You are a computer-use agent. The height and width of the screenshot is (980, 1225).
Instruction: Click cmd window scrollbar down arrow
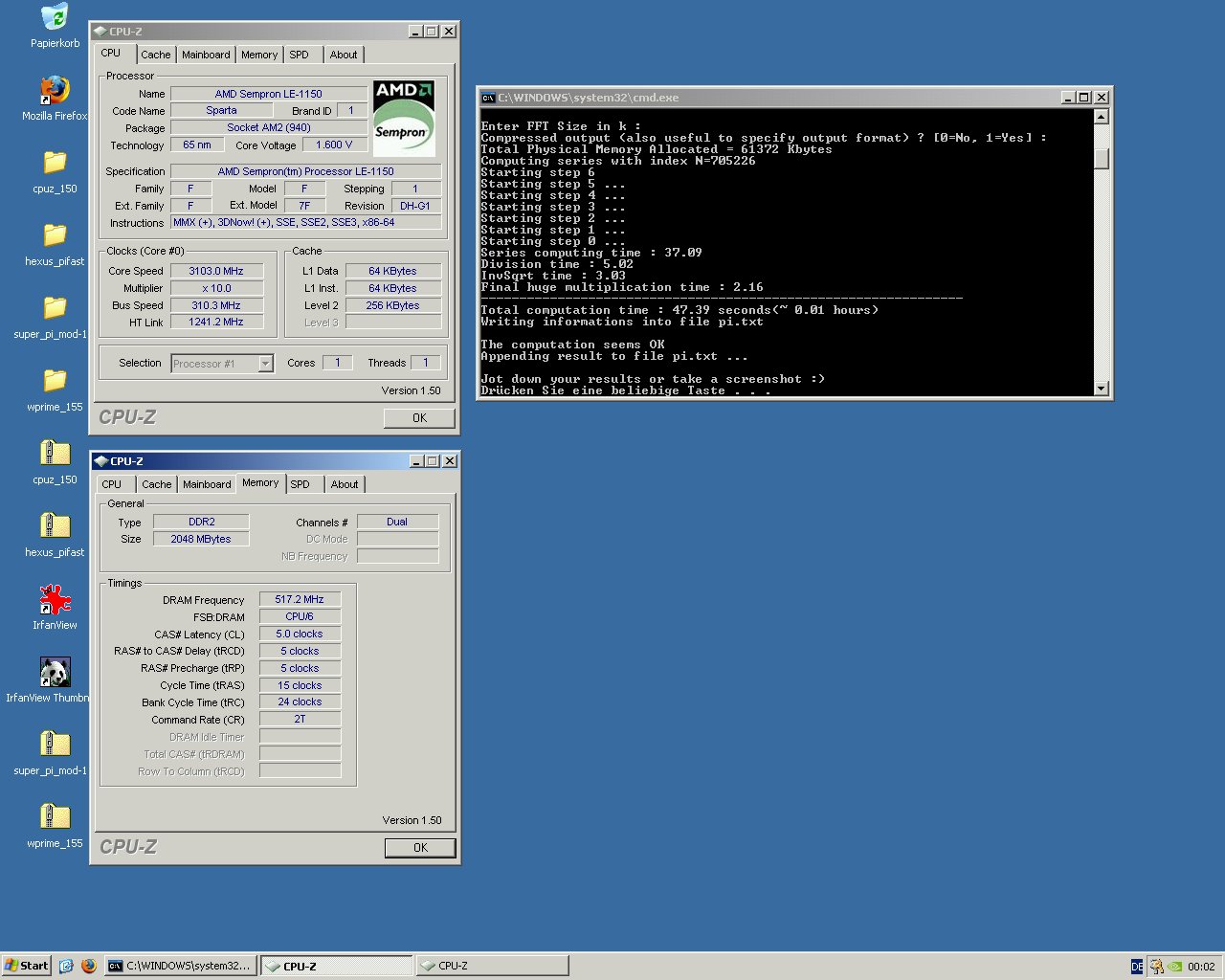pyautogui.click(x=1102, y=389)
